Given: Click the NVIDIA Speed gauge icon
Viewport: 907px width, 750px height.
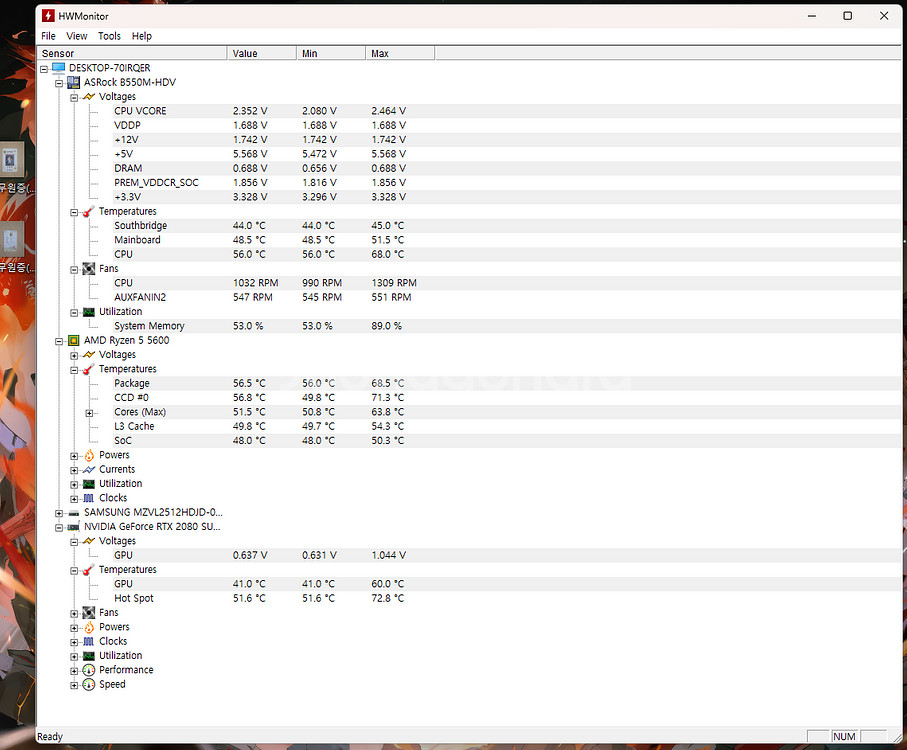Looking at the screenshot, I should coord(89,684).
